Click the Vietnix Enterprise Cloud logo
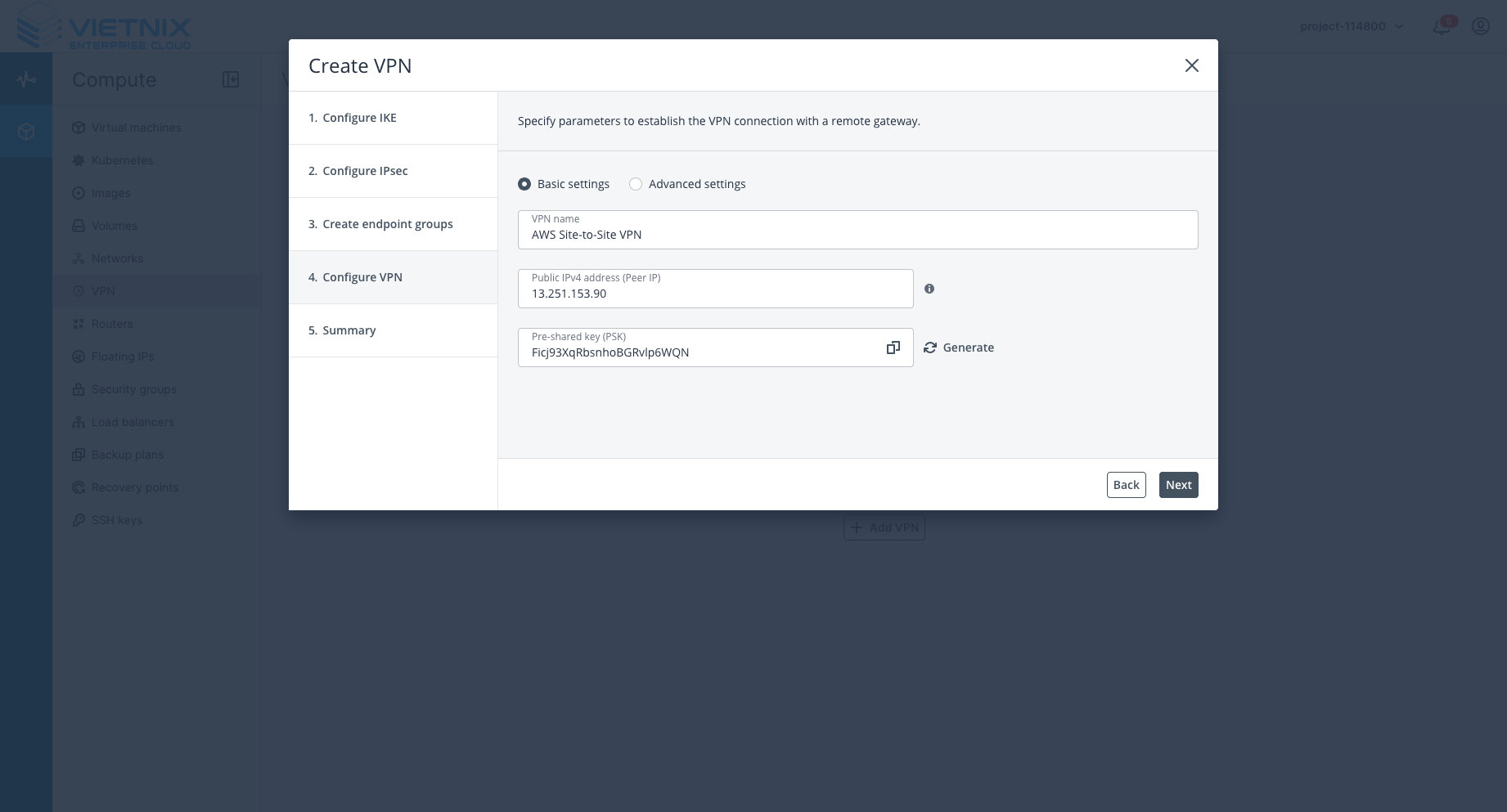Screen dimensions: 1507x812 (x=102, y=29)
